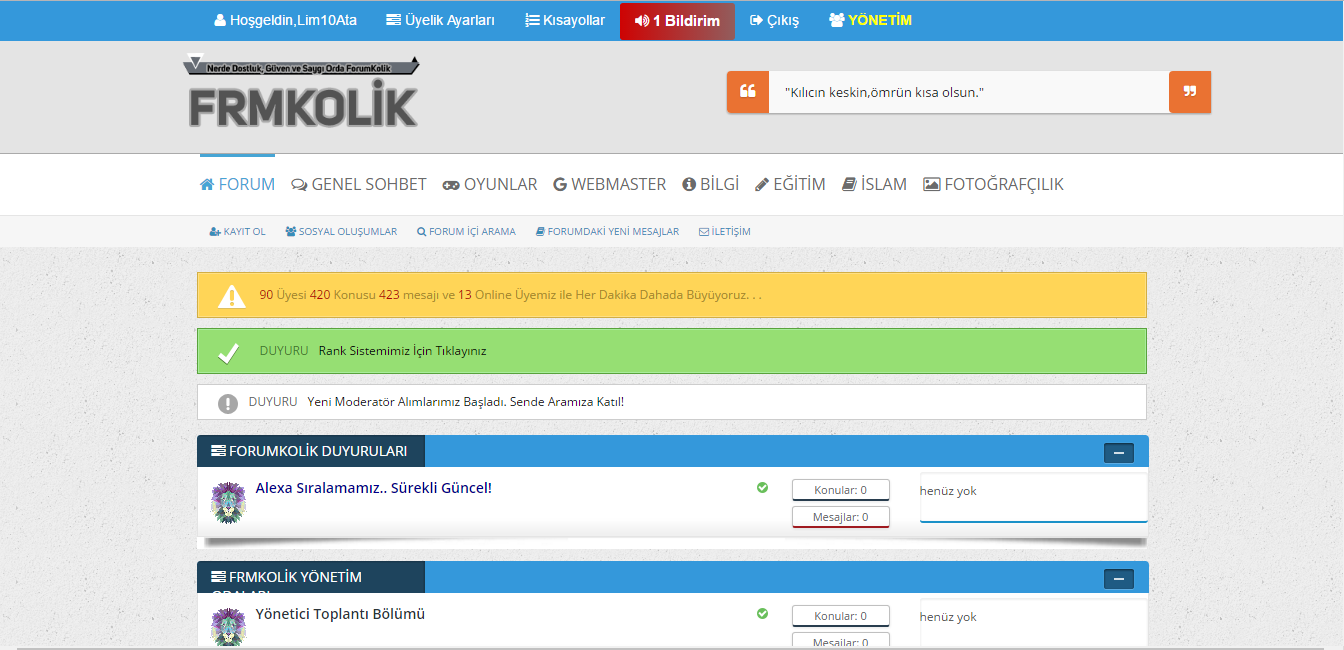The height and width of the screenshot is (650, 1344).
Task: Select the FOTOĞRAFÇILIK tab
Action: [x=993, y=184]
